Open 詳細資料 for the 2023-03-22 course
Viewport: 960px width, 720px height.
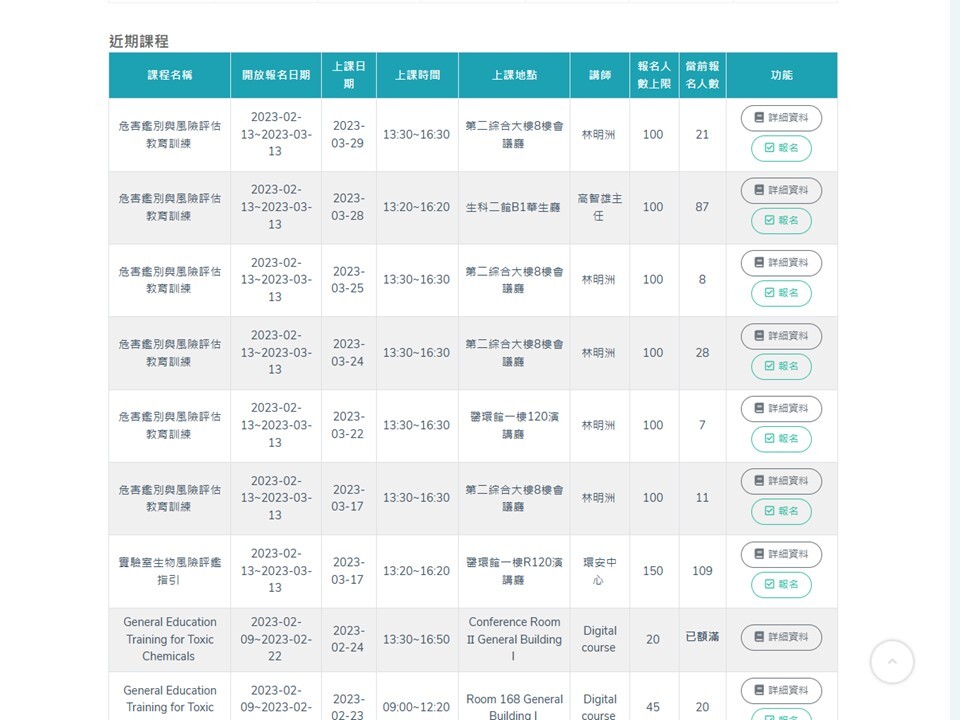coord(781,408)
